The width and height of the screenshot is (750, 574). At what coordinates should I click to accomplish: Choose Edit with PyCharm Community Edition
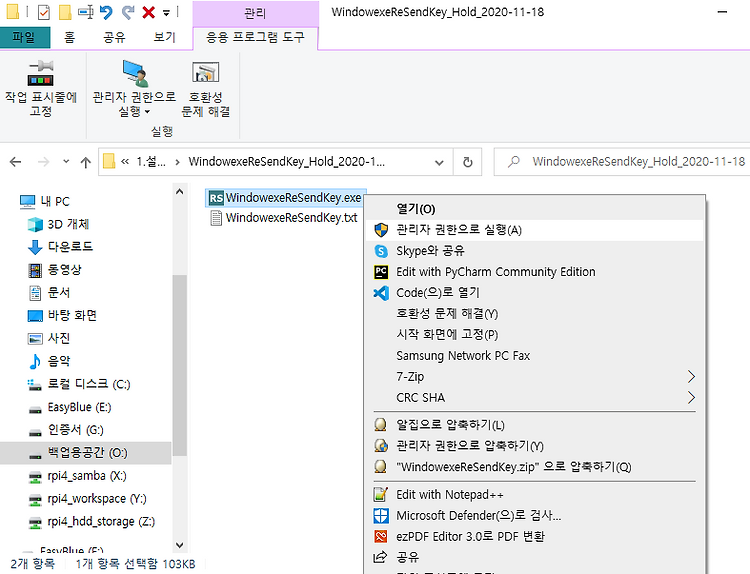tap(534, 272)
